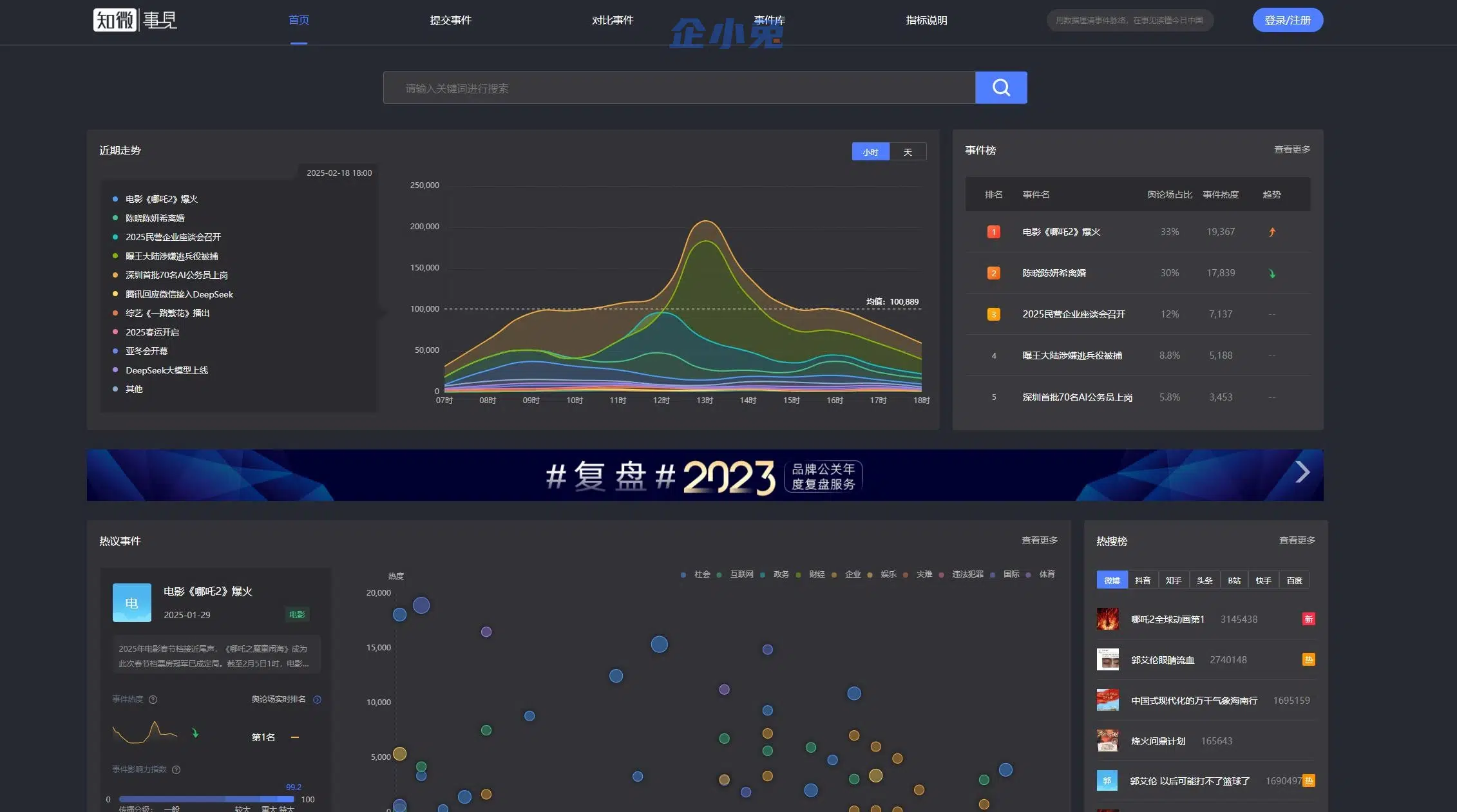Open 首页 navigation tab
Screen dimensions: 1457x812
(299, 20)
